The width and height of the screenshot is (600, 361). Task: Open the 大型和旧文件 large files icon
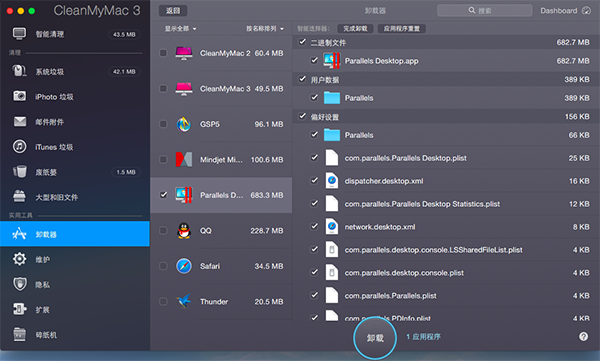[20, 197]
